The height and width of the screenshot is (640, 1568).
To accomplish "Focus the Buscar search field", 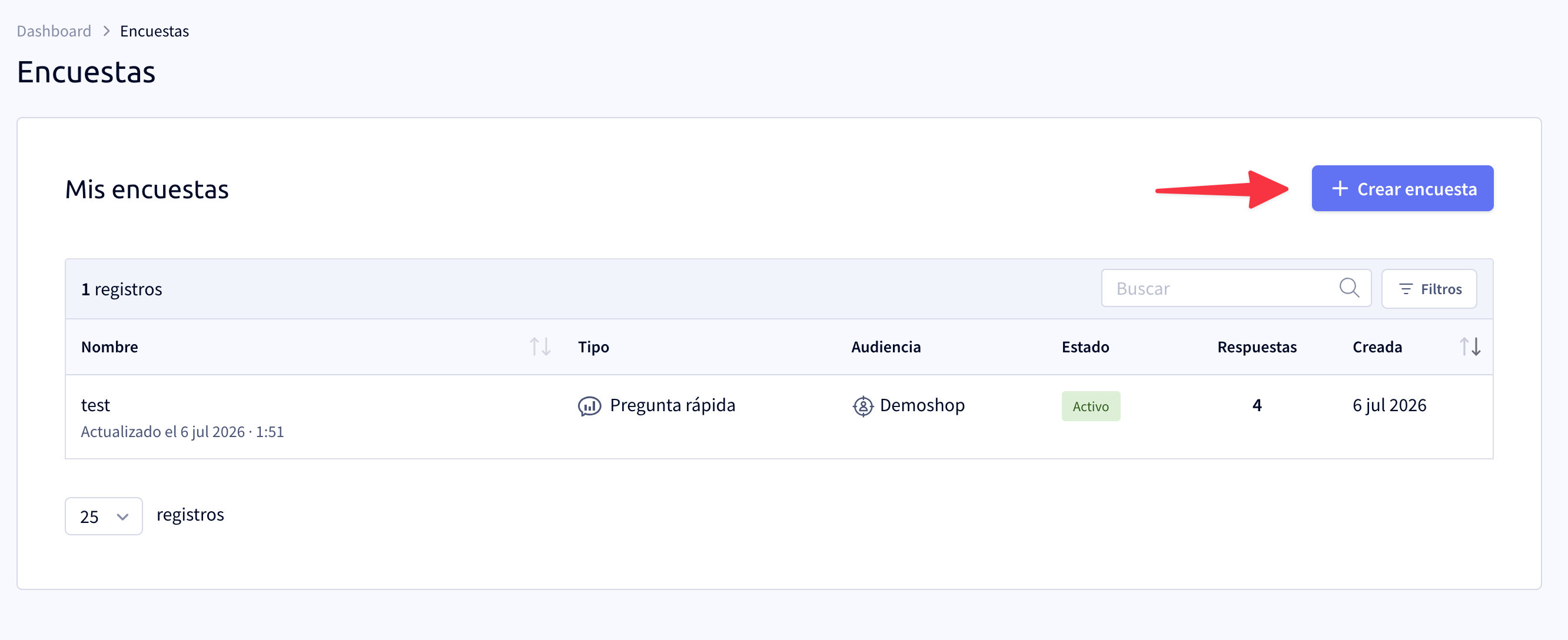I will click(1235, 288).
